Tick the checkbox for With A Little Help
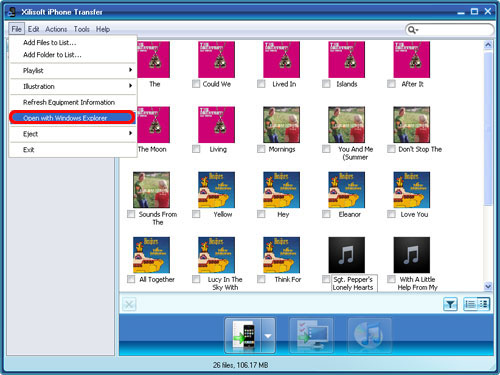 pyautogui.click(x=391, y=279)
